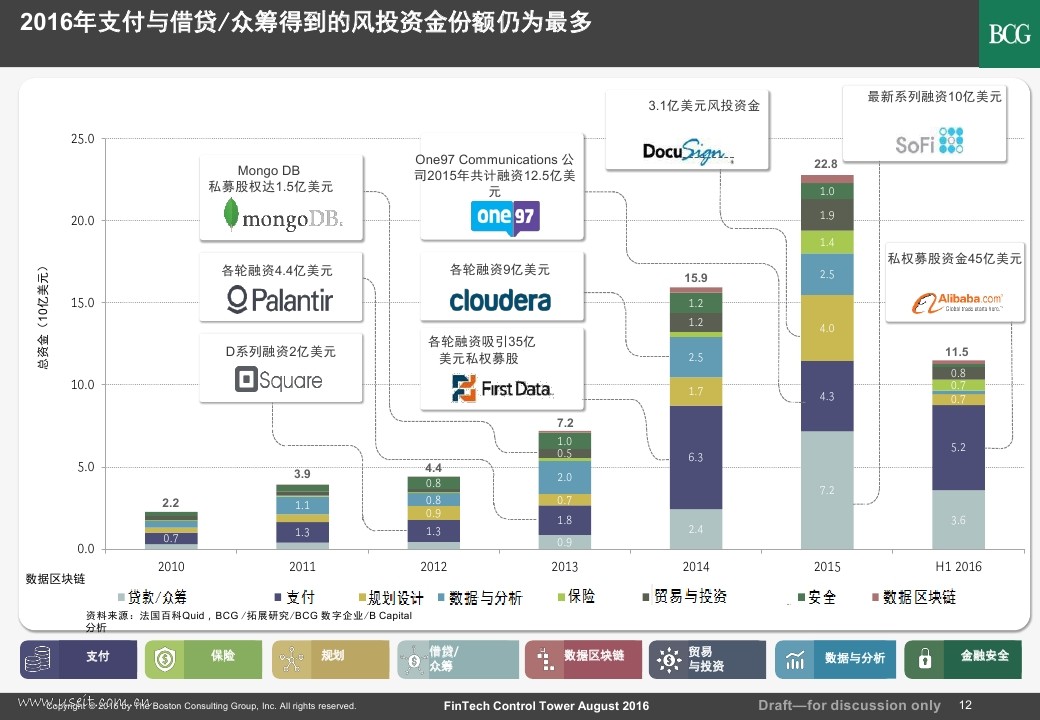Screen dimensions: 1040x720
Task: Click the shield dollar icon beside 保险
Action: 164,660
